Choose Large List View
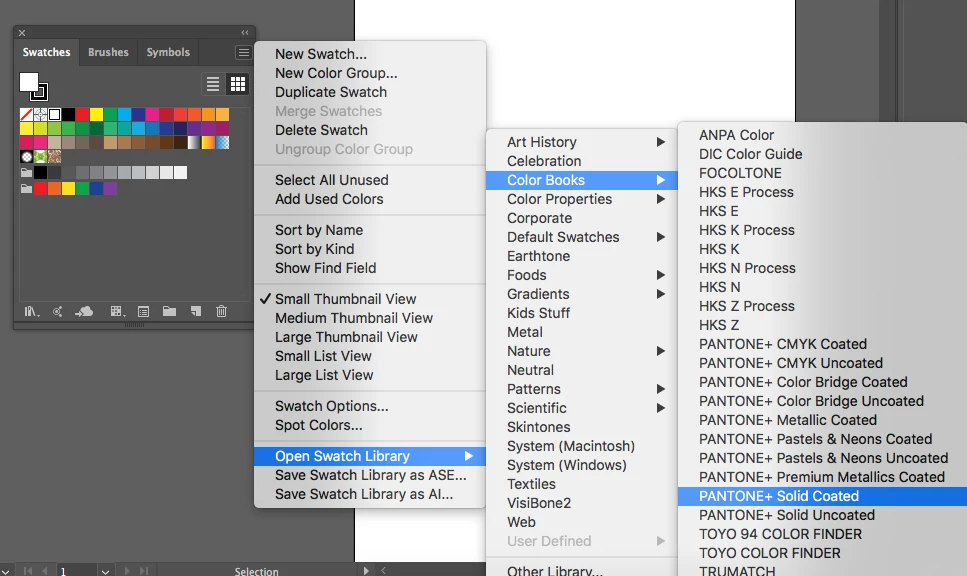967x576 pixels. [x=371, y=375]
